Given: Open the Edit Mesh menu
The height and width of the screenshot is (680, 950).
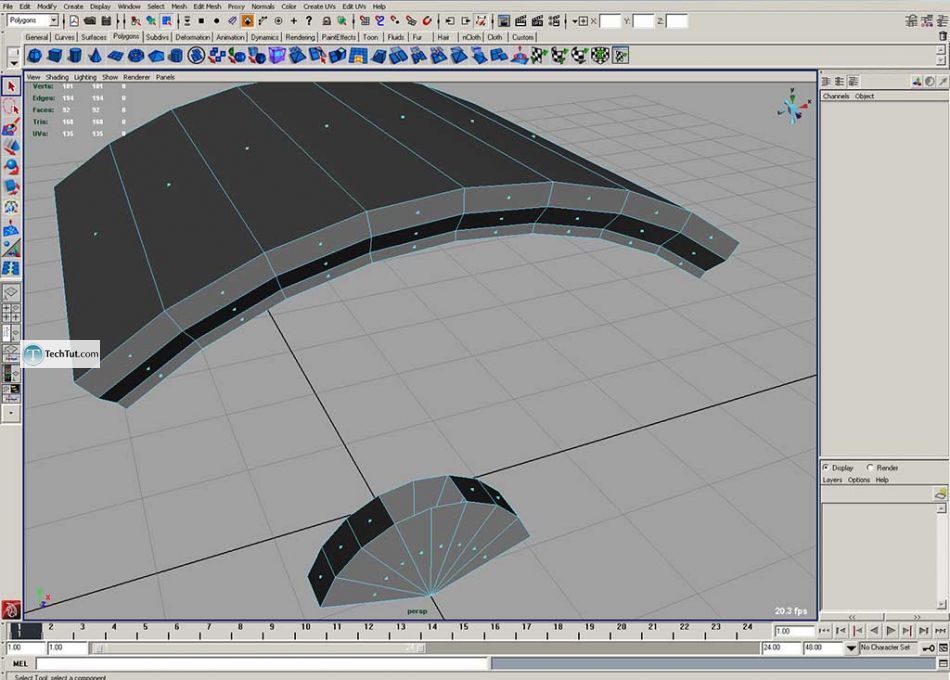Looking at the screenshot, I should (207, 6).
